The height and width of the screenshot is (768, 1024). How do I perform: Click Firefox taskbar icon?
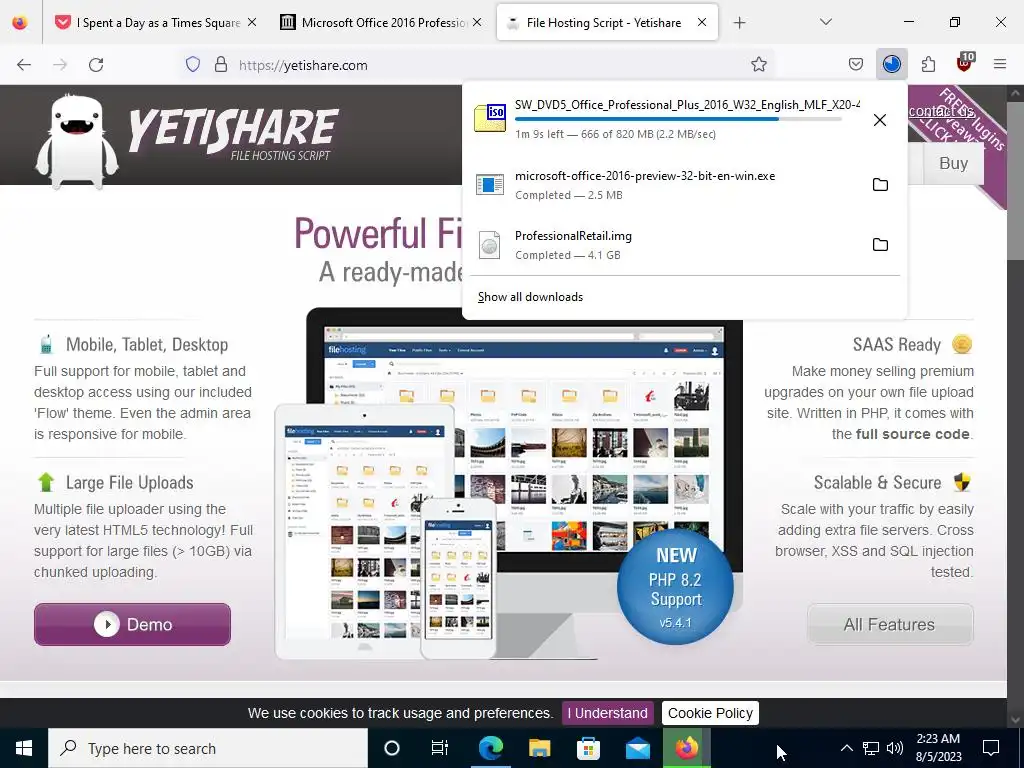[x=686, y=748]
